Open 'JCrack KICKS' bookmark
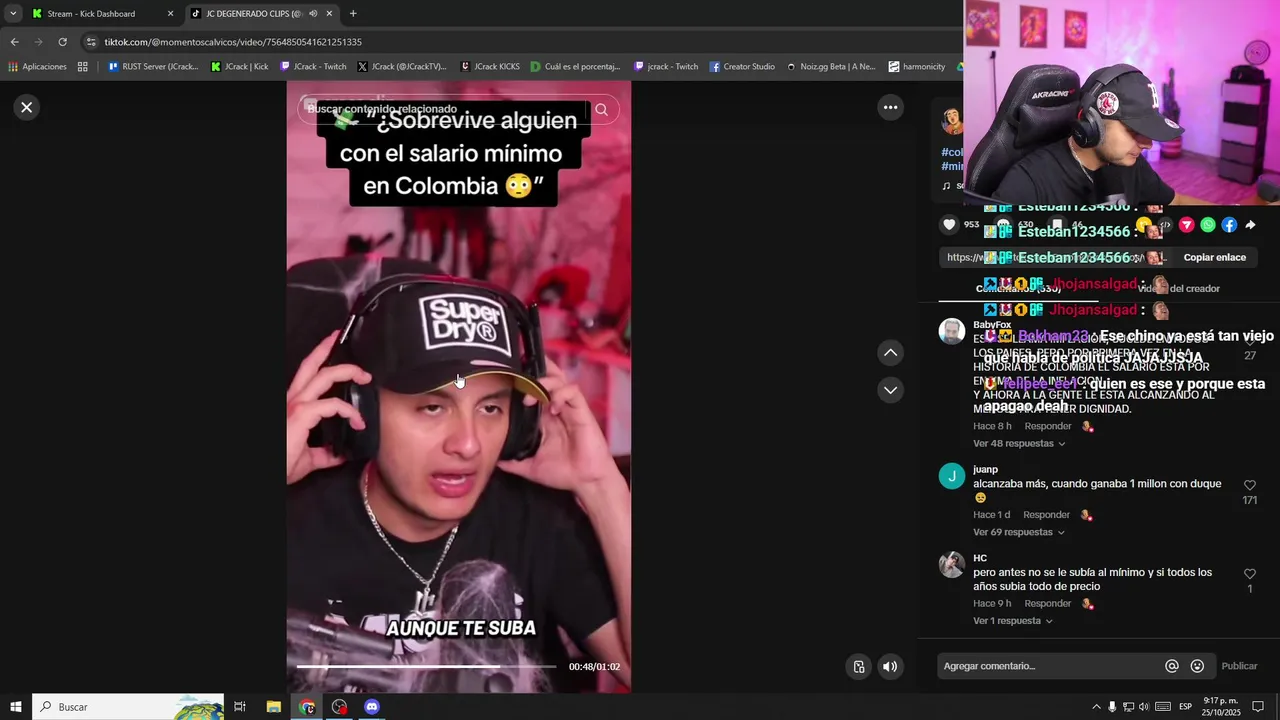1280x720 pixels. [x=490, y=67]
